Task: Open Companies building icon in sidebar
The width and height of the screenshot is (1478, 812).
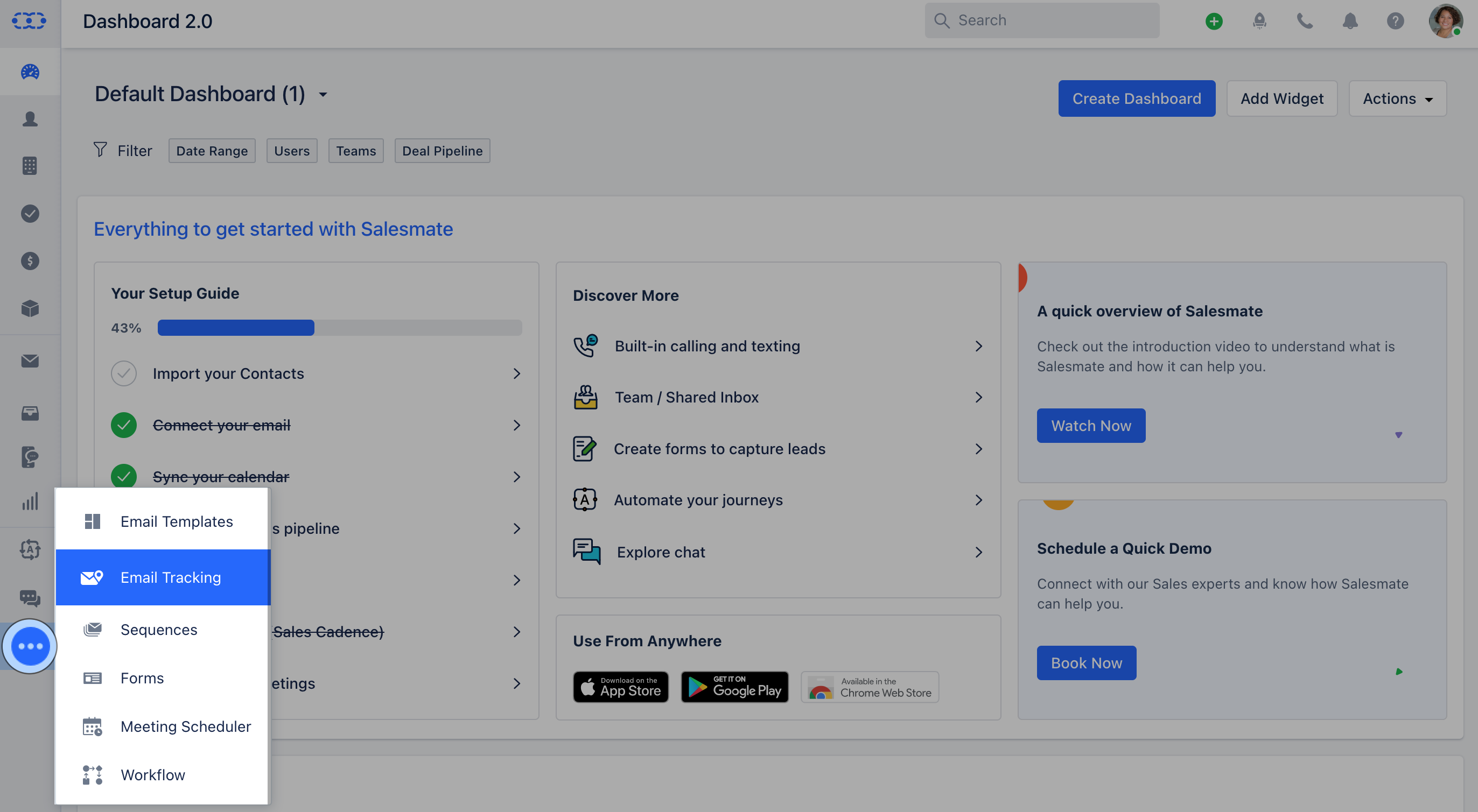Action: pyautogui.click(x=30, y=166)
